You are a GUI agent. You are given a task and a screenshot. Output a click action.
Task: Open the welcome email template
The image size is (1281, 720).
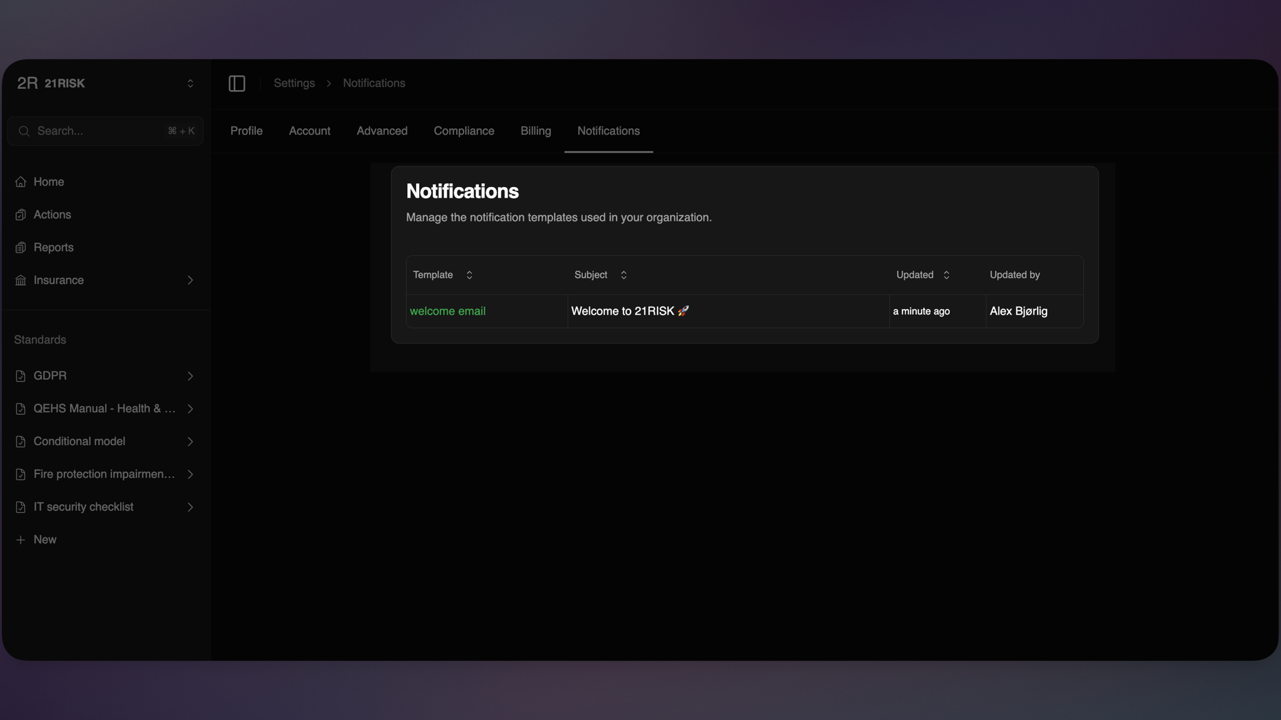[x=447, y=310]
